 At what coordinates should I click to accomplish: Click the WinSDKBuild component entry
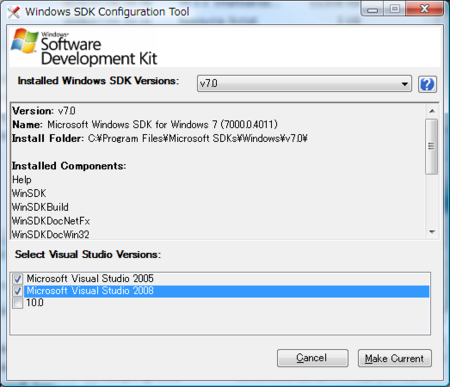pyautogui.click(x=40, y=207)
